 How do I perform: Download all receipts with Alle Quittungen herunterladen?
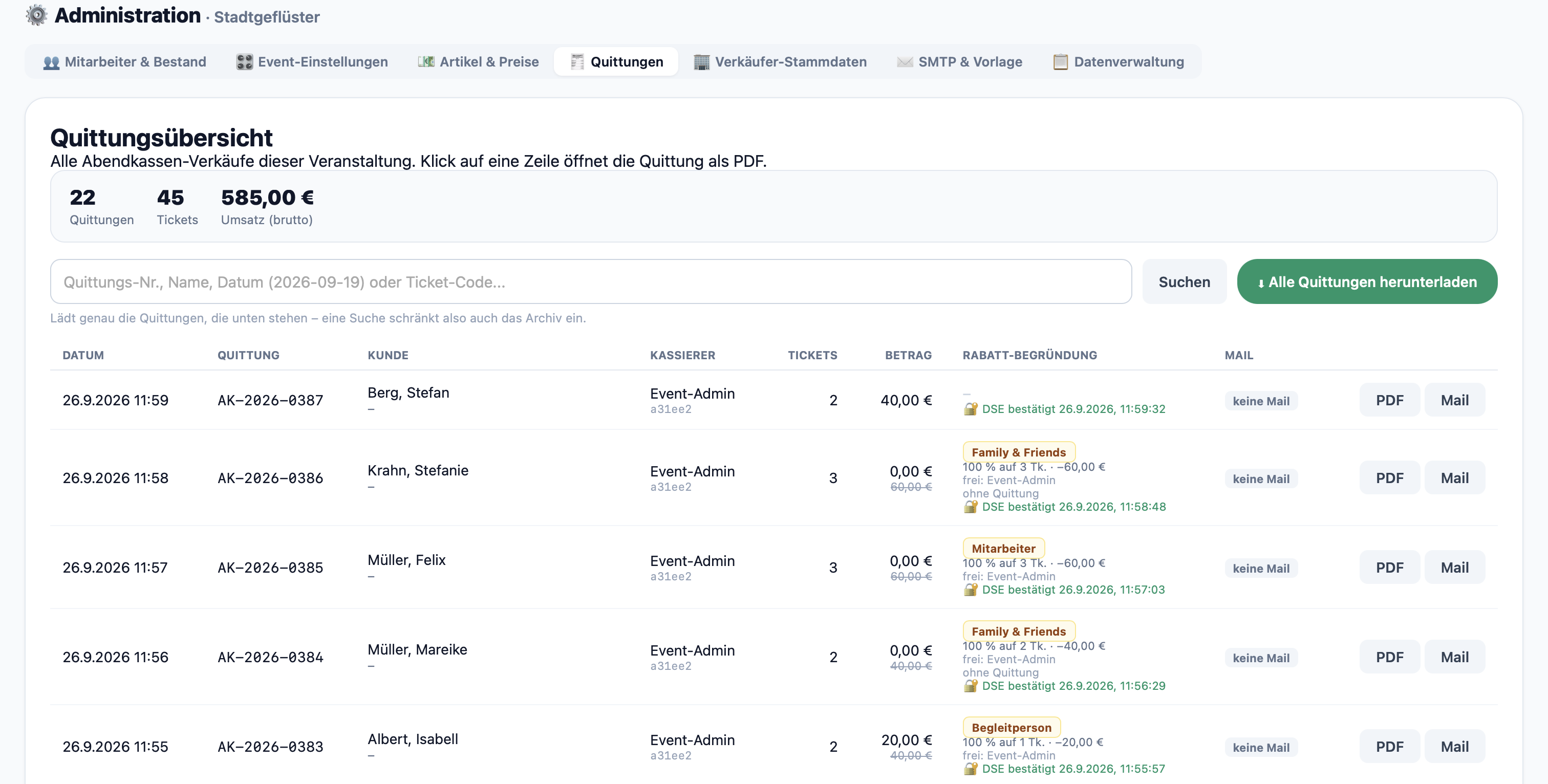(x=1366, y=282)
